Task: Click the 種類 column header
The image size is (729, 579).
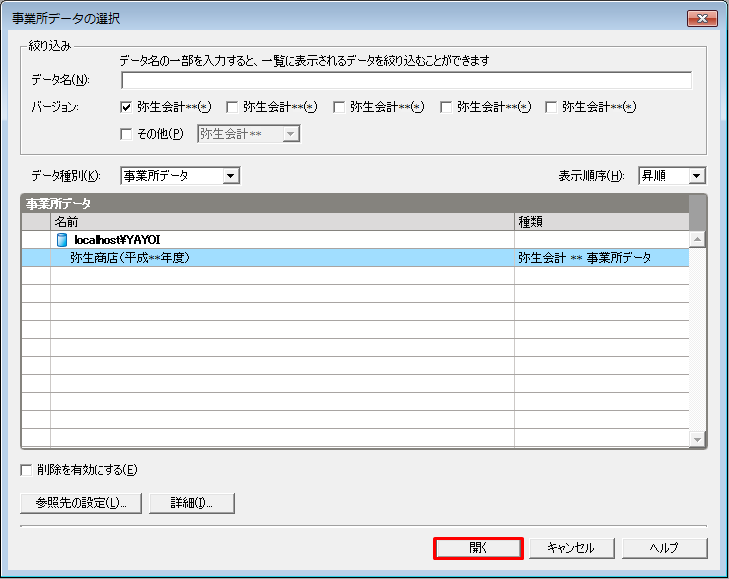Action: [600, 221]
